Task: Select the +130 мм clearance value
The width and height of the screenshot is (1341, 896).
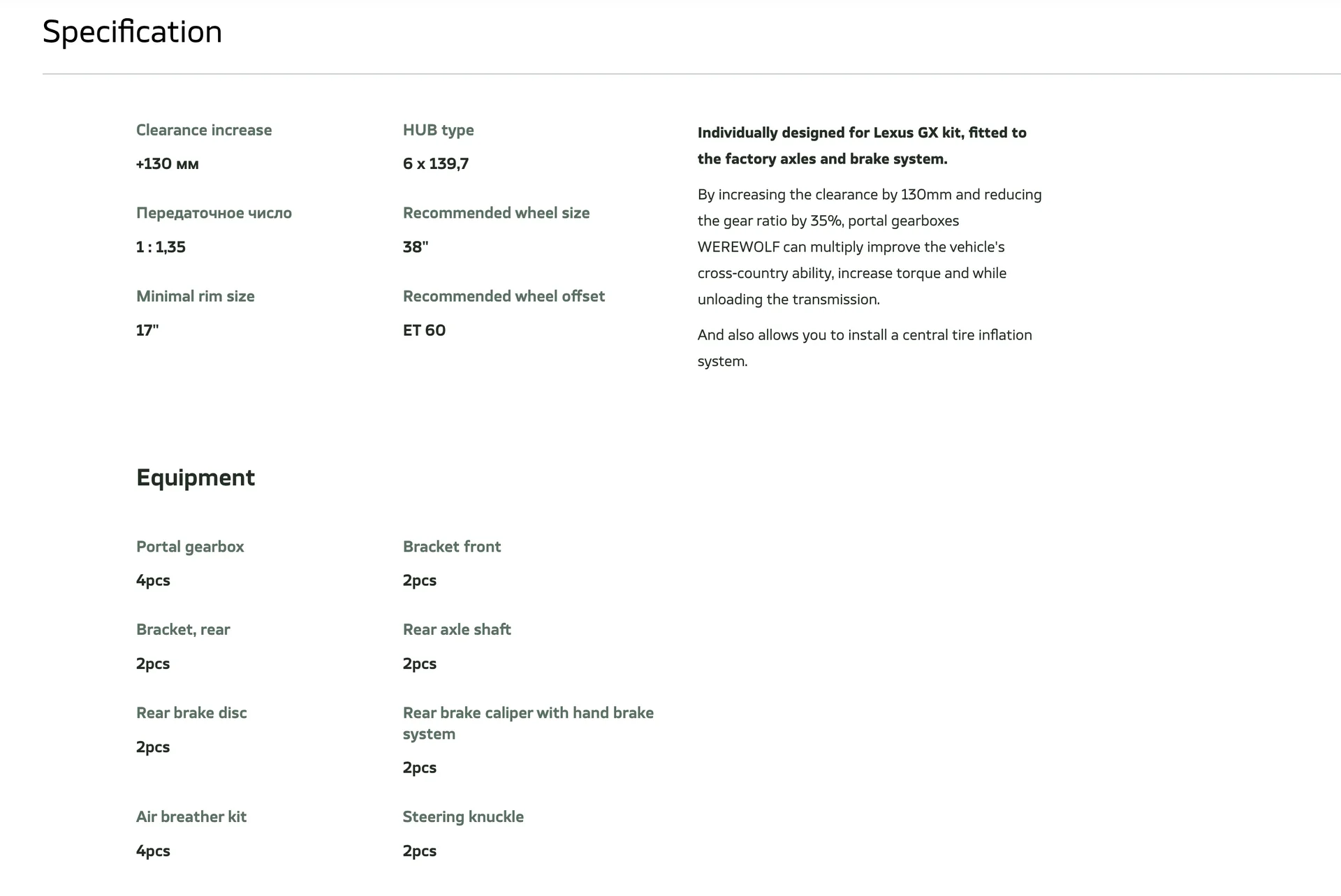Action: tap(168, 164)
